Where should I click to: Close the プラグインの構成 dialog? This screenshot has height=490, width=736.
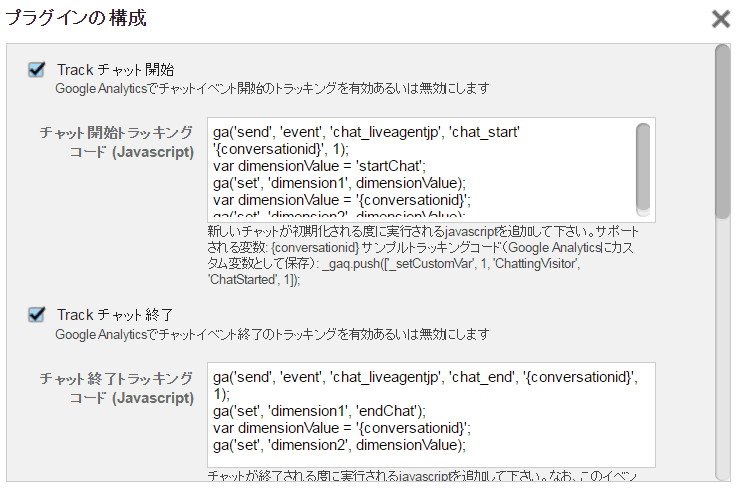[721, 19]
